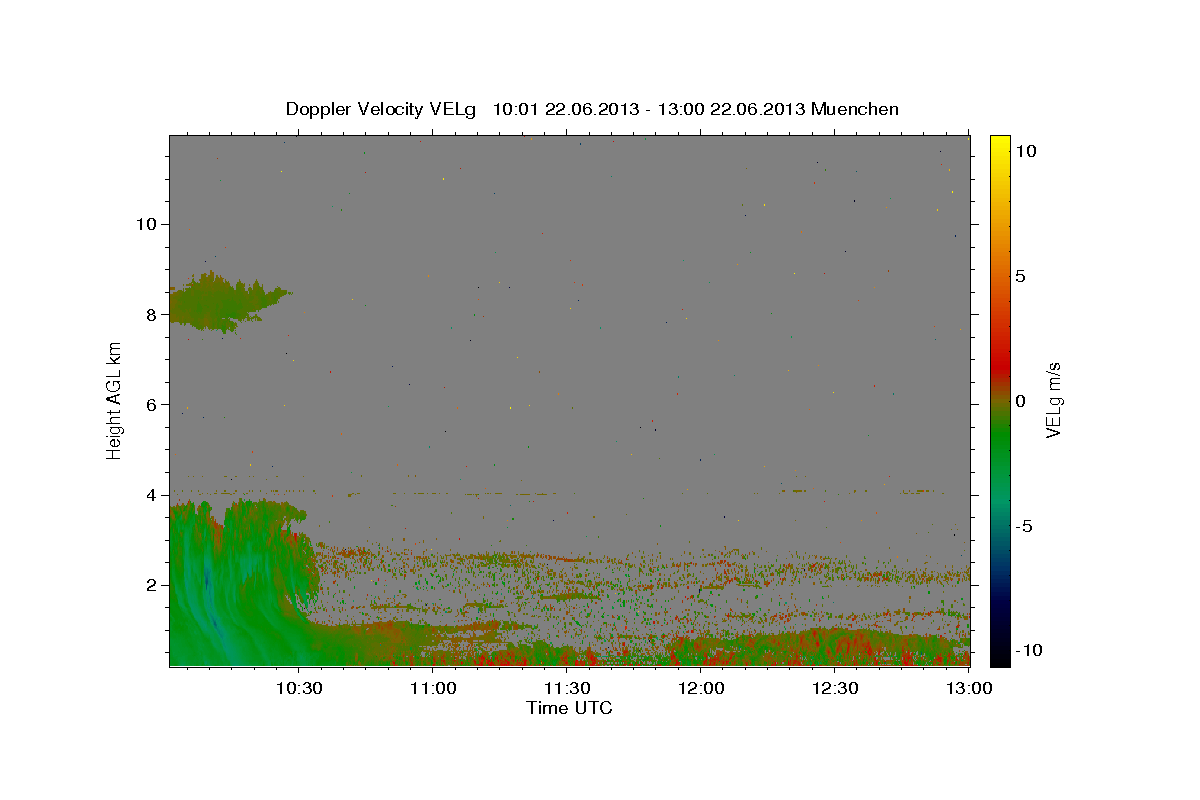1200x800 pixels.
Task: Click the 10:30 time tick label
Action: coord(298,688)
